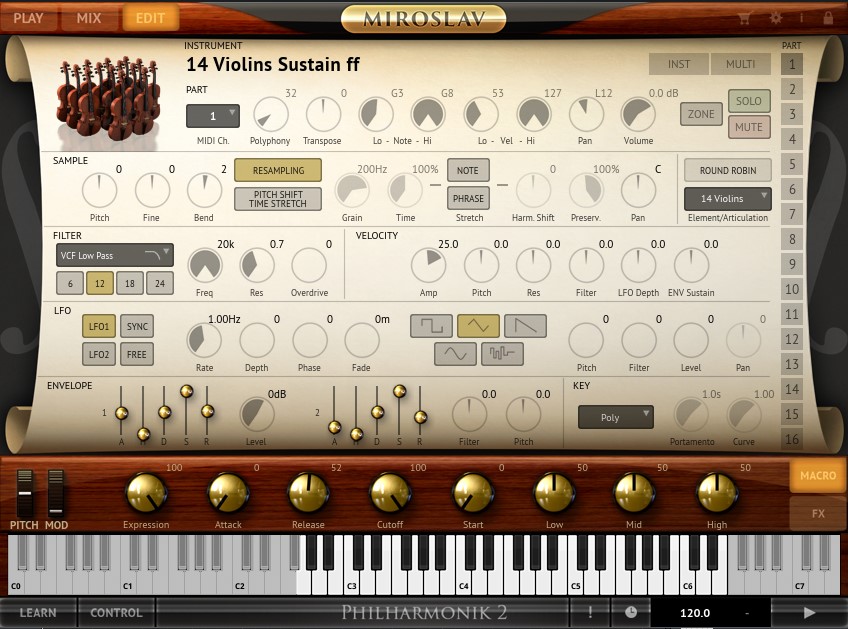Switch to the PLAY tab

pyautogui.click(x=28, y=18)
